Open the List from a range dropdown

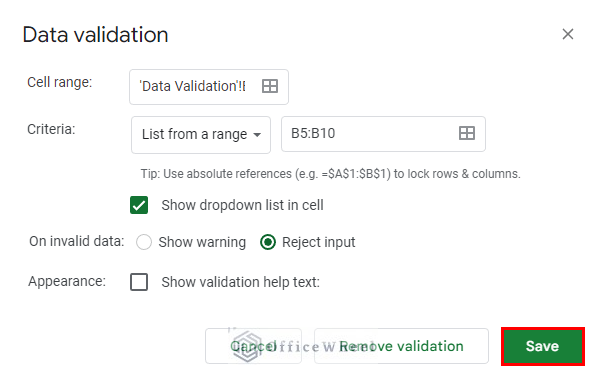[201, 135]
